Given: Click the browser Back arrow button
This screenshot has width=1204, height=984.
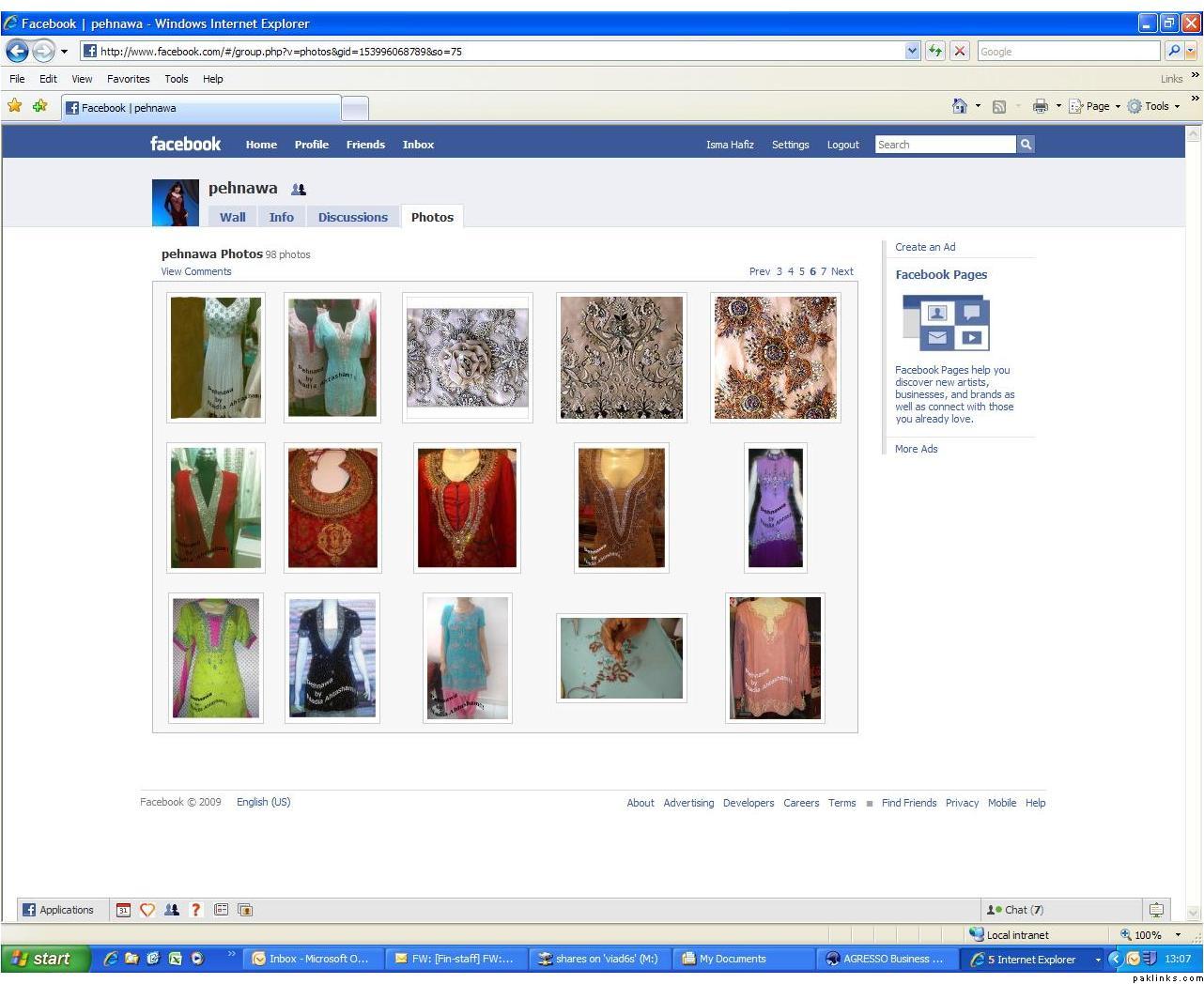Looking at the screenshot, I should (x=18, y=51).
